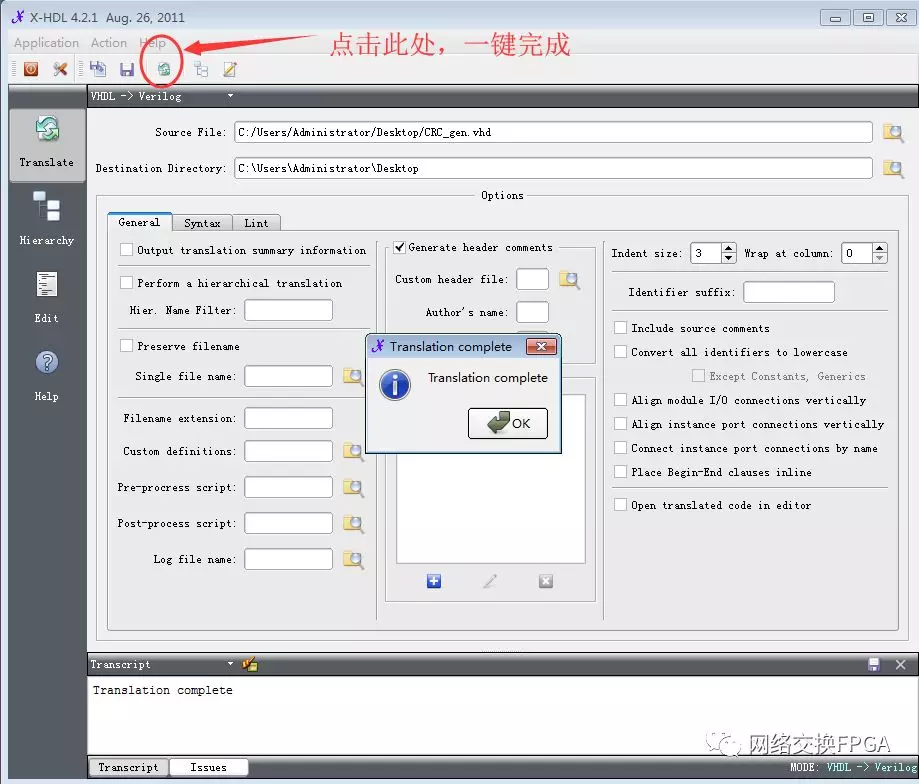Save transcript via floppy icon

pyautogui.click(x=874, y=664)
